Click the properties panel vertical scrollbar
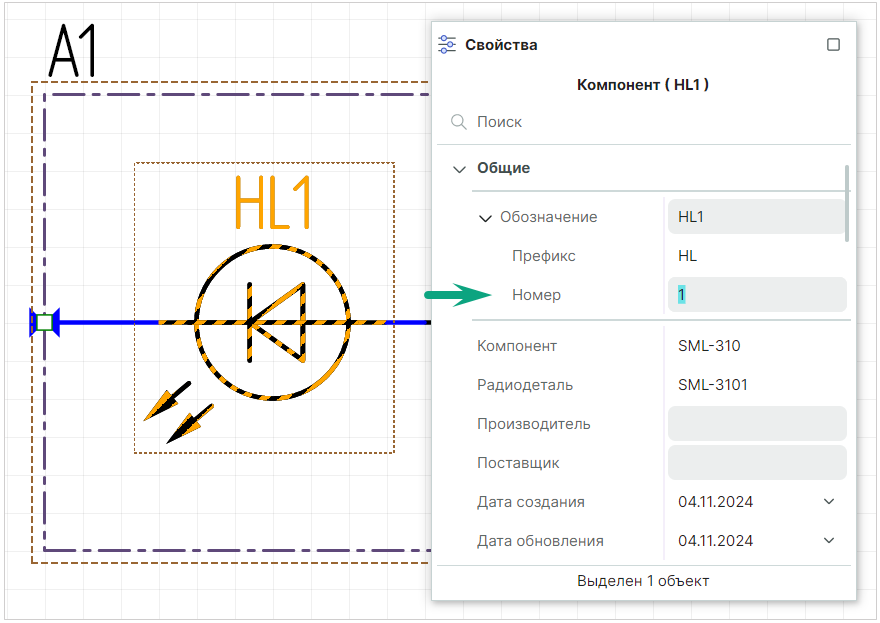 (847, 203)
